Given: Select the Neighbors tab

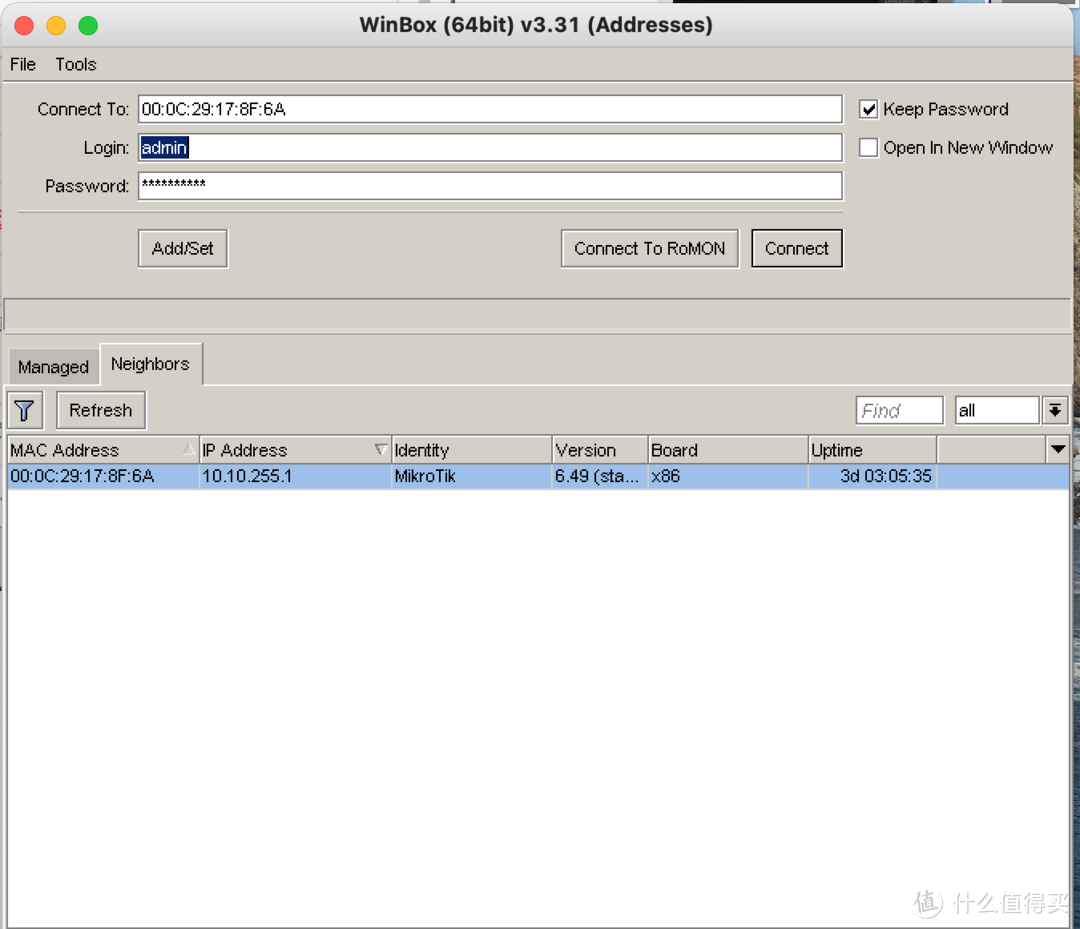Looking at the screenshot, I should pyautogui.click(x=150, y=364).
